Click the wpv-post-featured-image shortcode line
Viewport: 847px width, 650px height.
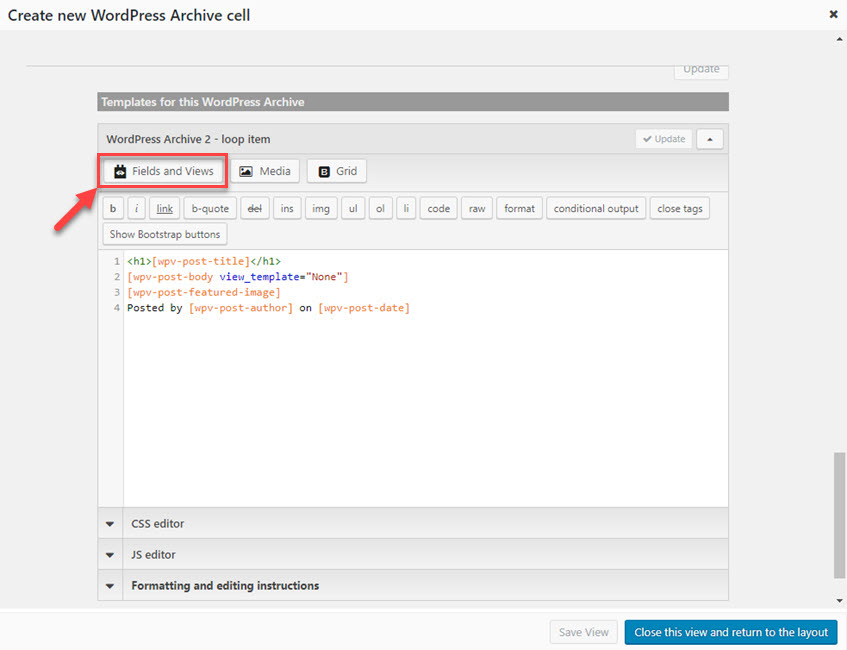[204, 292]
